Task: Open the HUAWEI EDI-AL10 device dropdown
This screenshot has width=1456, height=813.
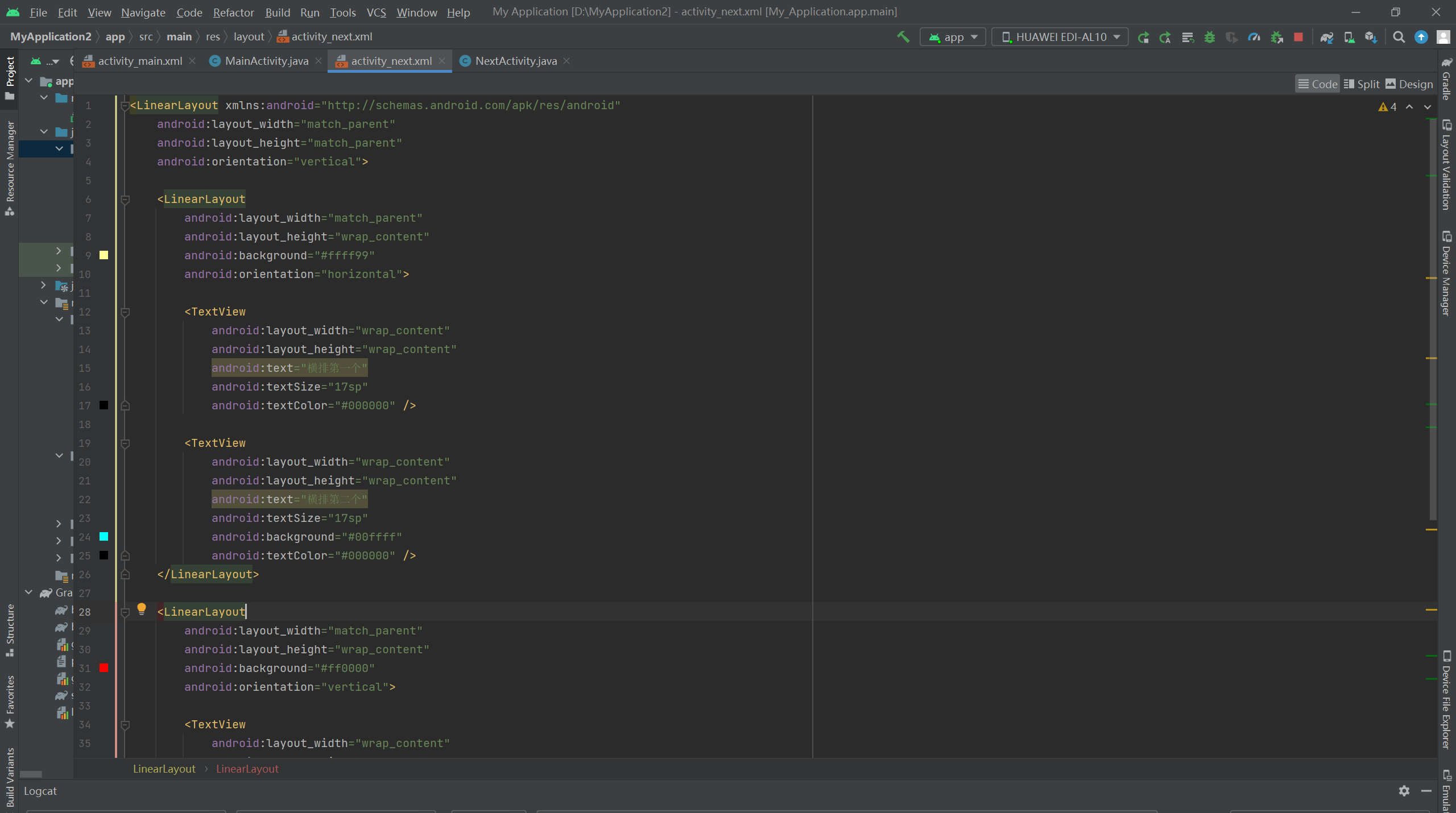Action: pos(1060,37)
